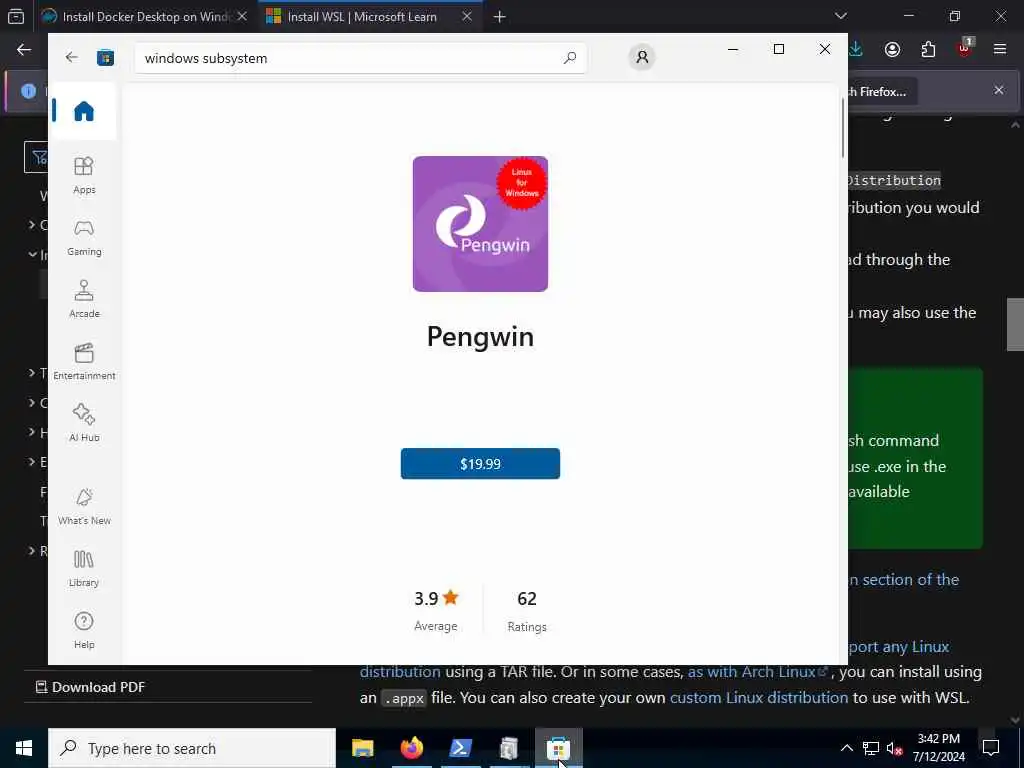Expand the docs tree item starting with T
1024x768 pixels.
[31, 373]
